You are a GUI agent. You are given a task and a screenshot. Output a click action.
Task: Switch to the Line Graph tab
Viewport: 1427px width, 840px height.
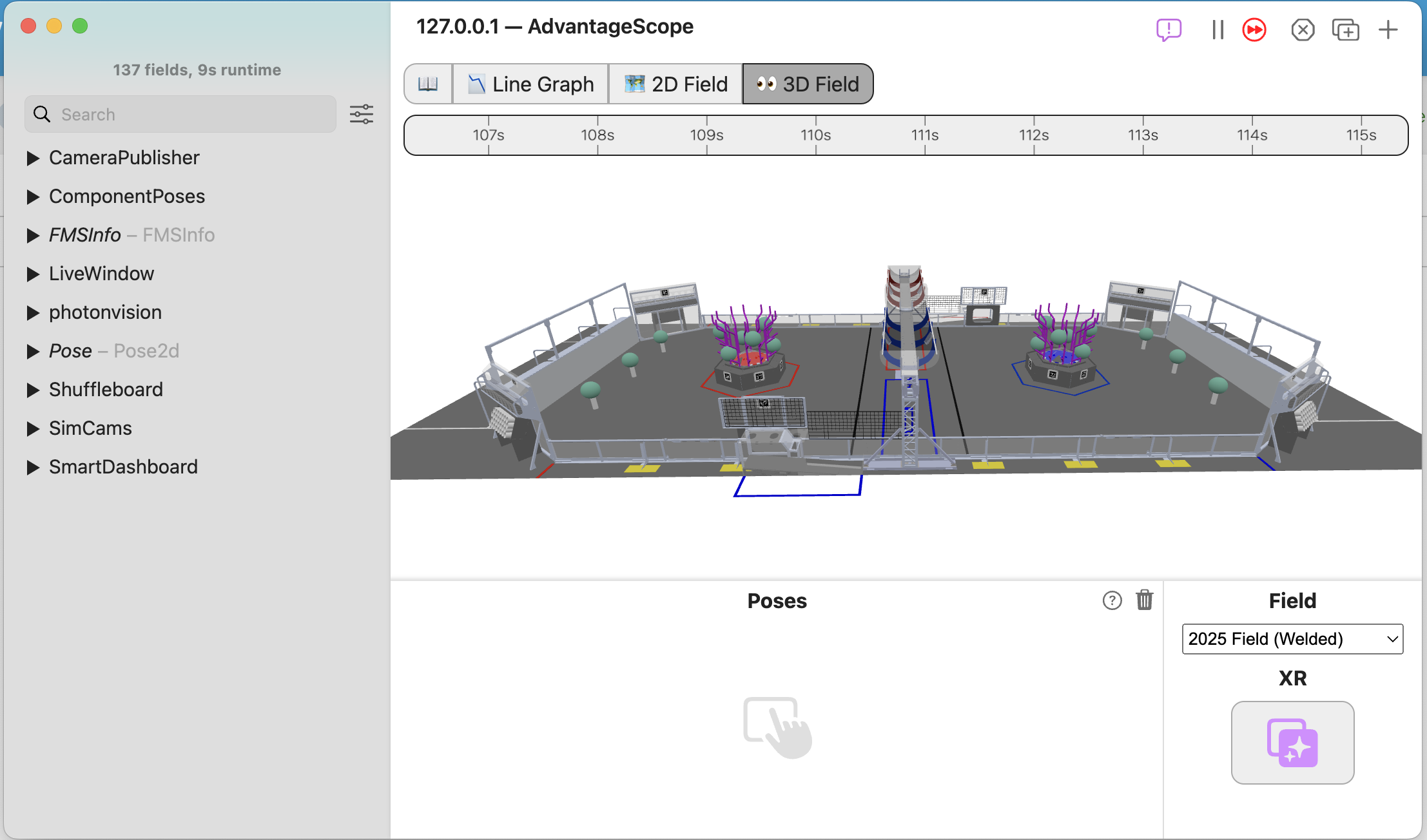(530, 84)
